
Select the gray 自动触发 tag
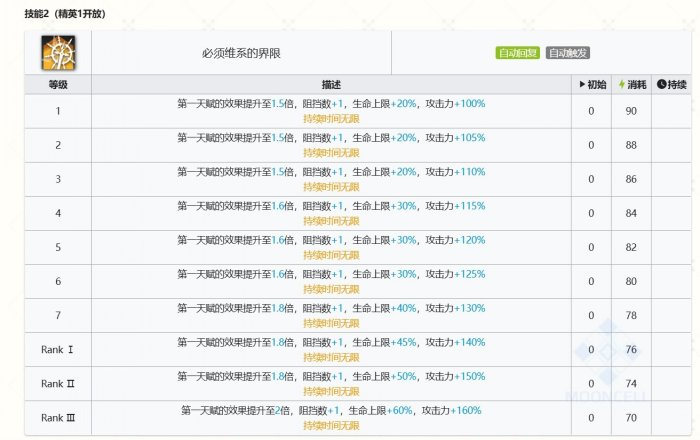568,52
